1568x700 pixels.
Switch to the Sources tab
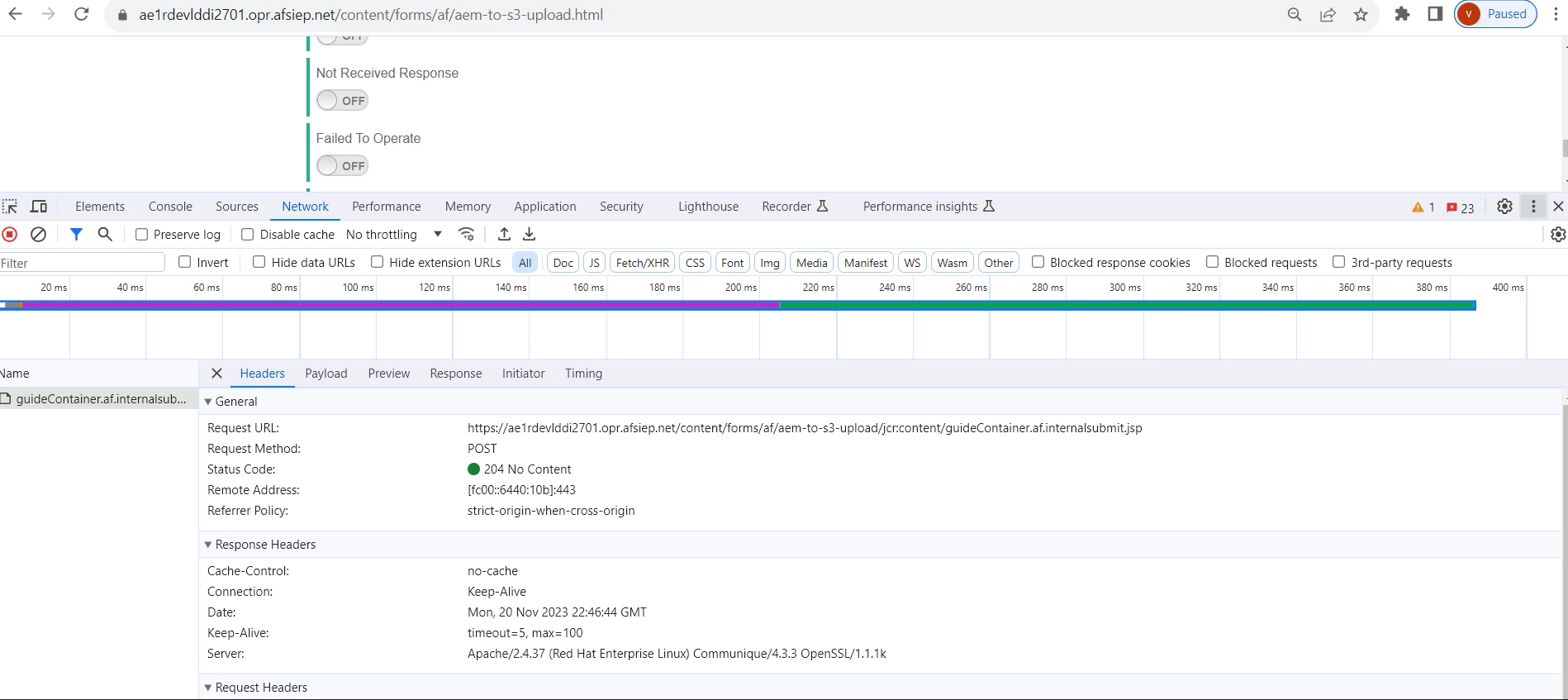237,207
